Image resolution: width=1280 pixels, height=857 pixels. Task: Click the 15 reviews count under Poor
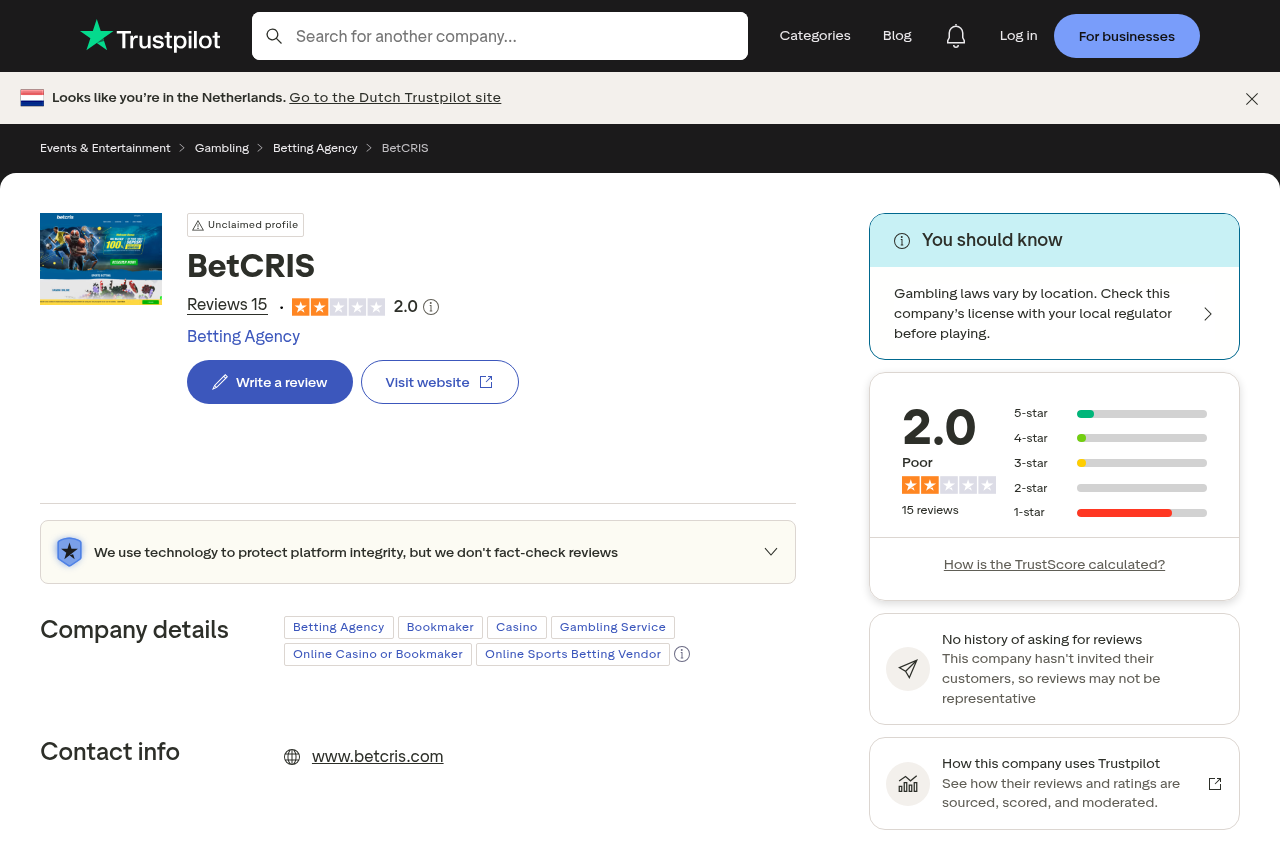930,510
